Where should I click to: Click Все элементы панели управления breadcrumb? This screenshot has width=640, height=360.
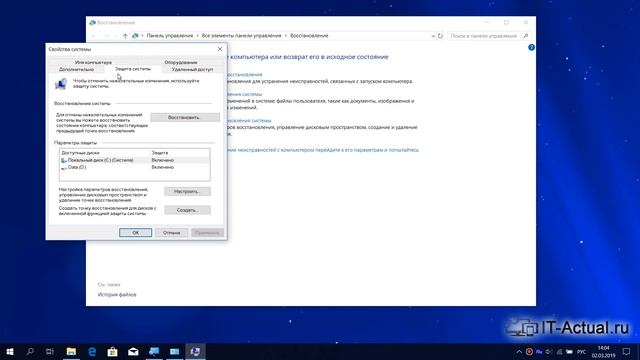[241, 36]
